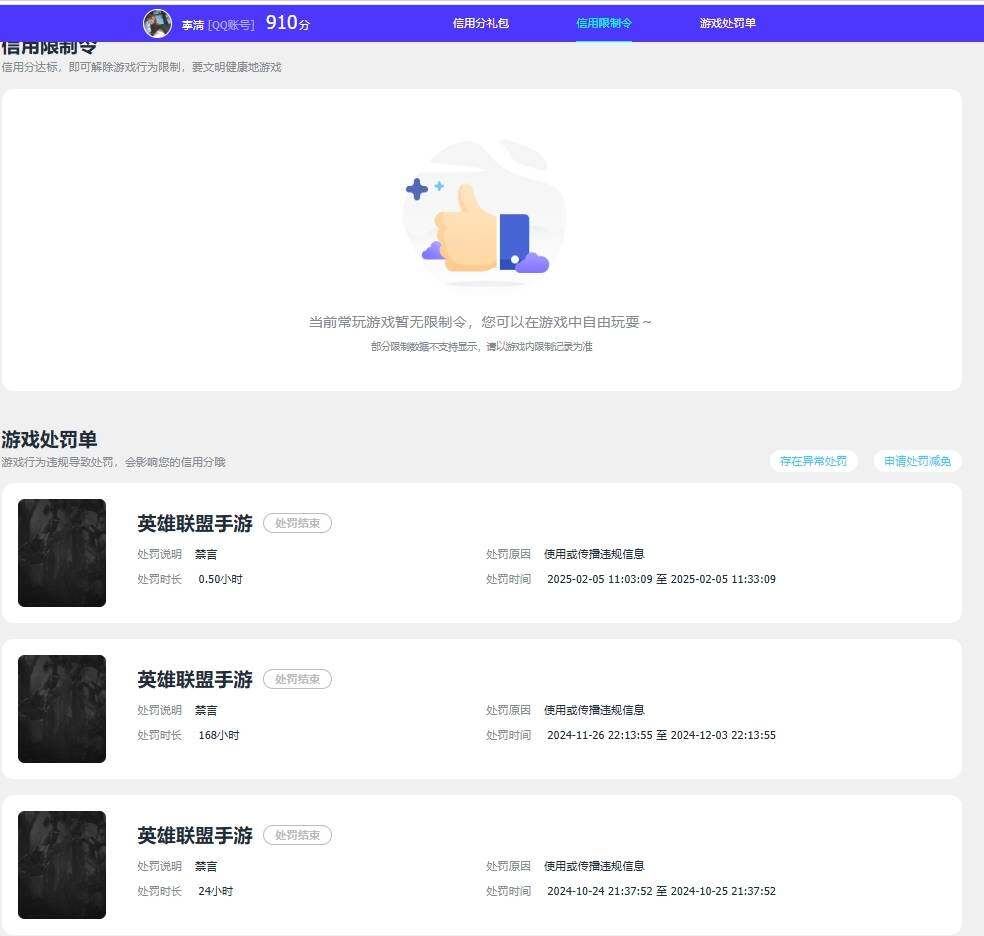Click the 存在异常处罚 button
This screenshot has width=984, height=936.
(x=813, y=461)
